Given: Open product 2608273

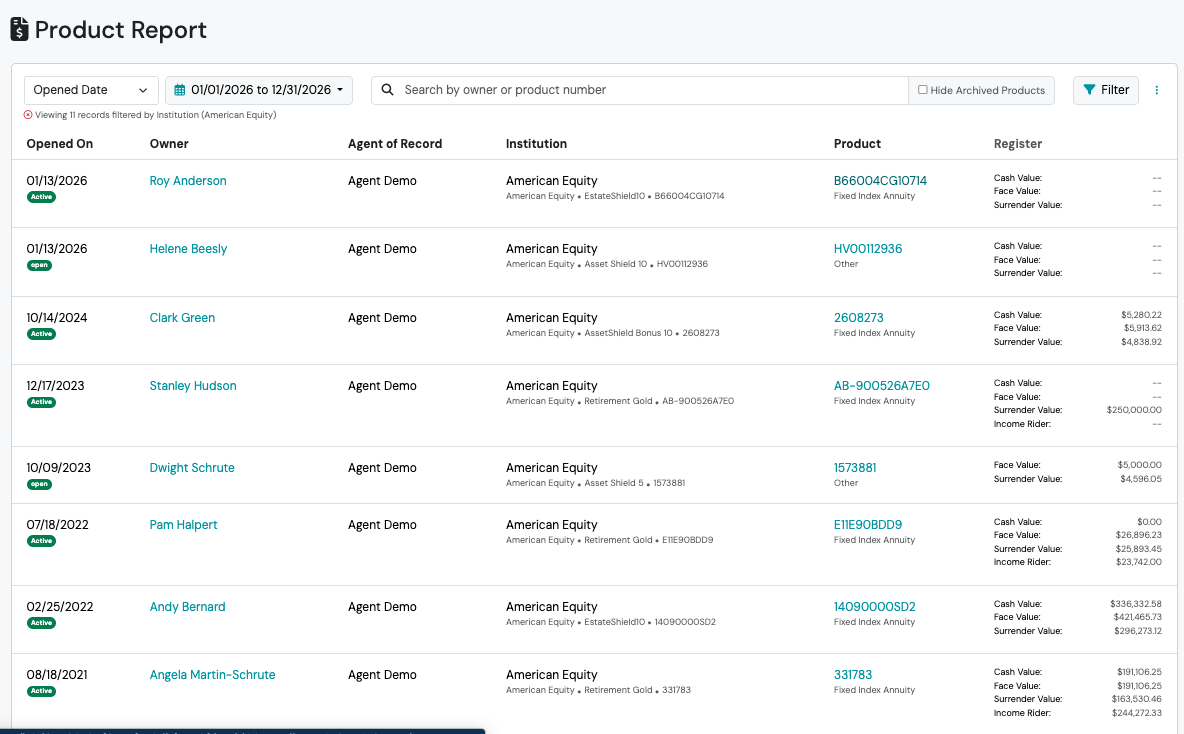Looking at the screenshot, I should (x=859, y=318).
